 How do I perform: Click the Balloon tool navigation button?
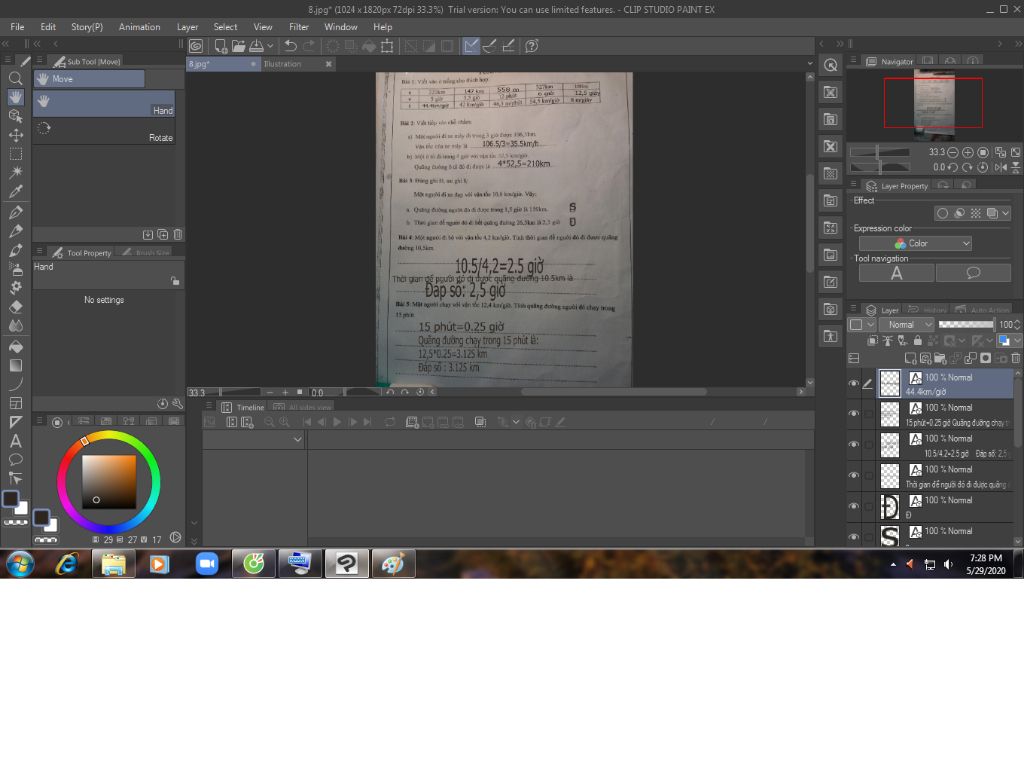coord(973,274)
